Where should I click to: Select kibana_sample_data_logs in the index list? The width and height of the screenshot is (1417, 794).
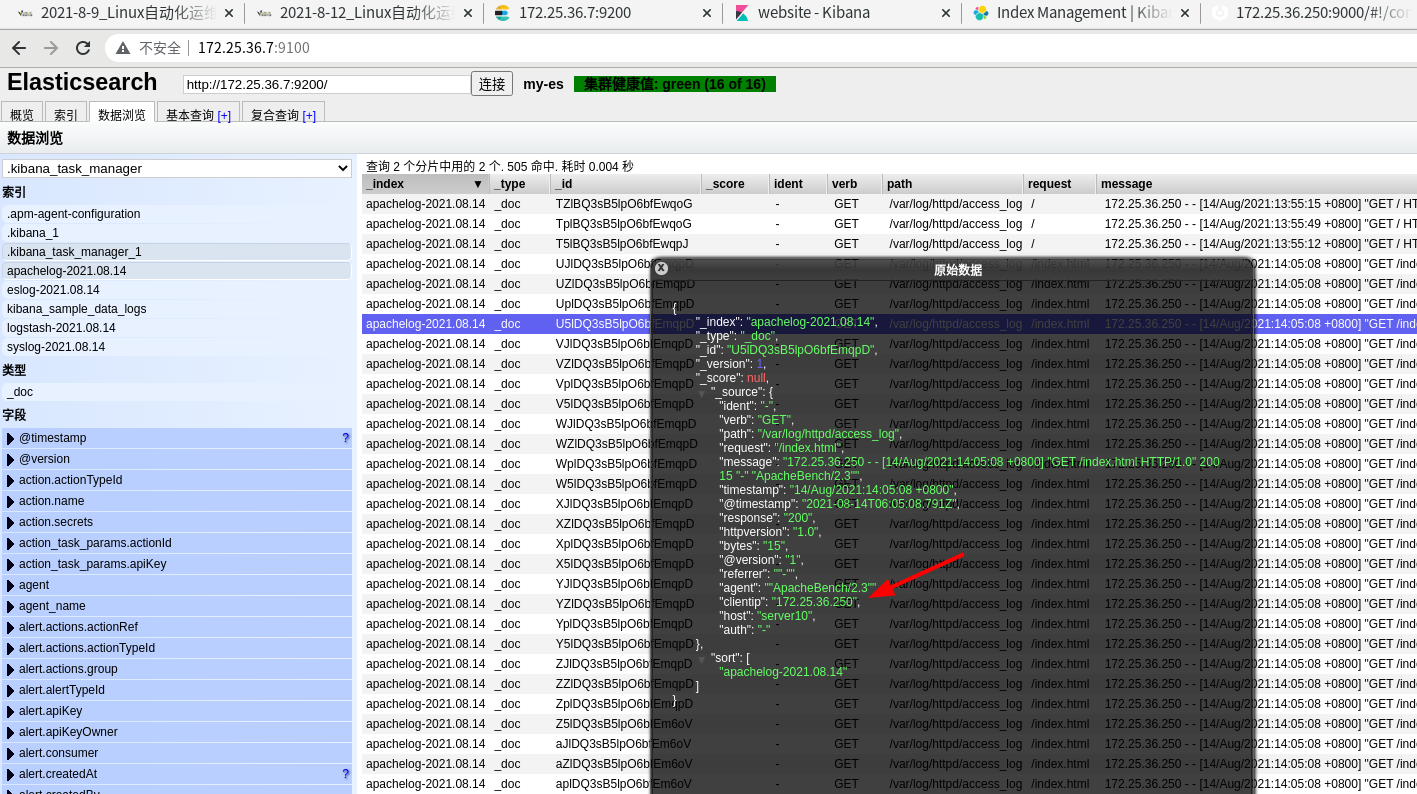point(176,309)
